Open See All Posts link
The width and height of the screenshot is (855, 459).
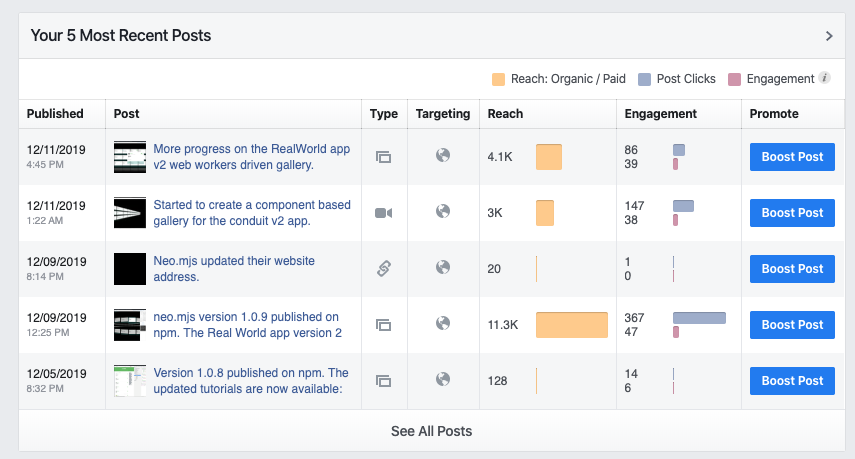point(431,431)
